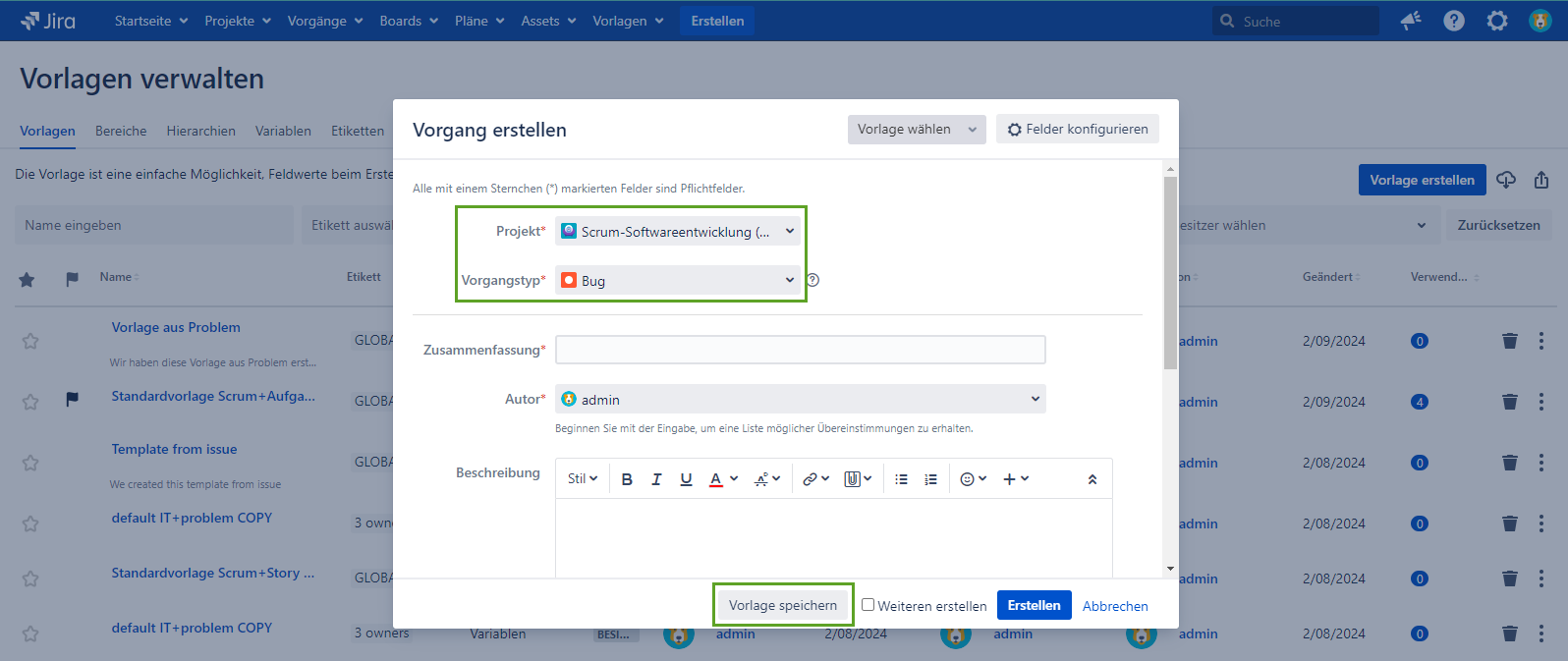Insert a bullet list in description
Viewport: 1568px width, 661px height.
(901, 479)
